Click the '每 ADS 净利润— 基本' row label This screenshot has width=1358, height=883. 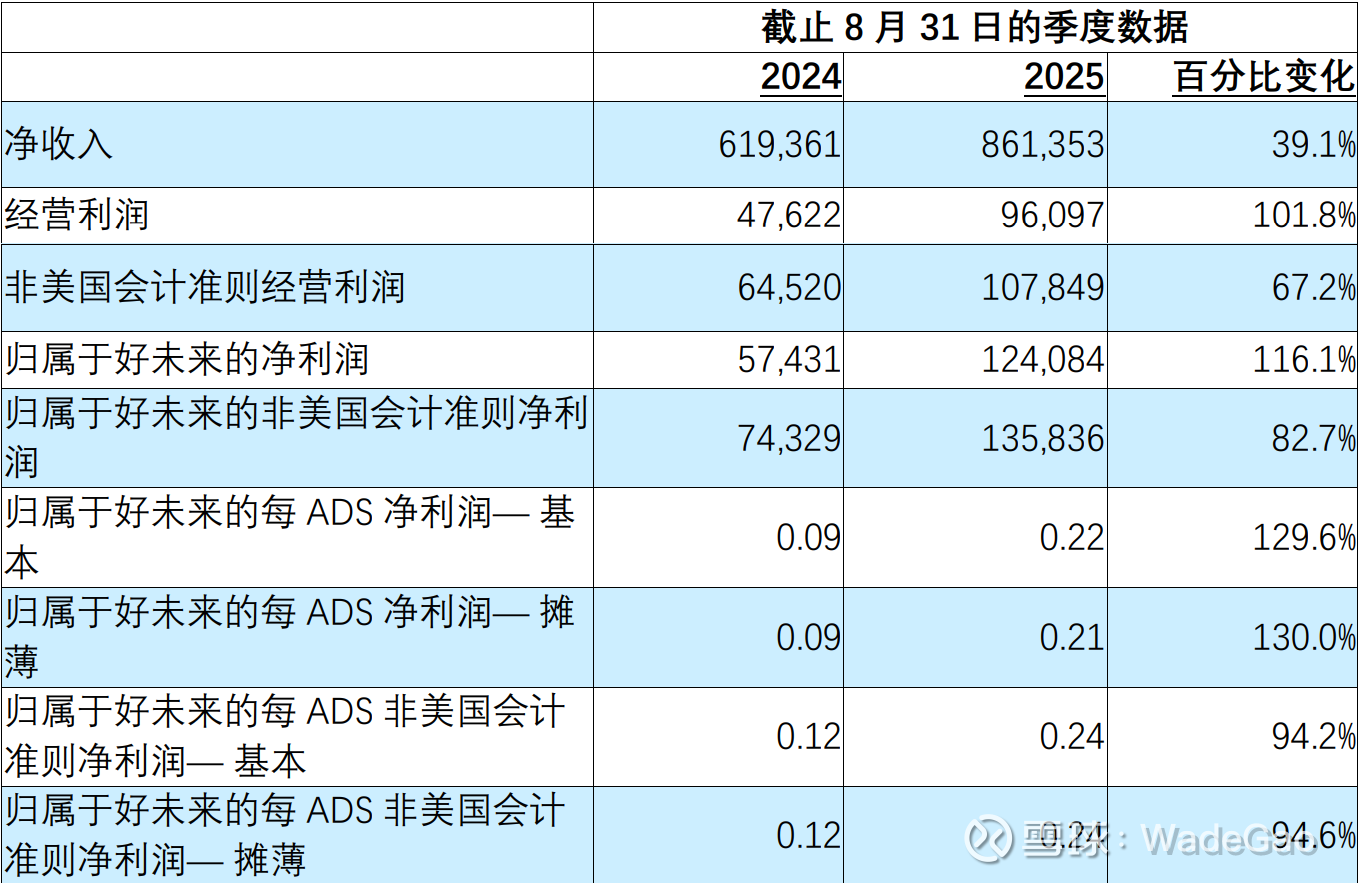coord(290,537)
